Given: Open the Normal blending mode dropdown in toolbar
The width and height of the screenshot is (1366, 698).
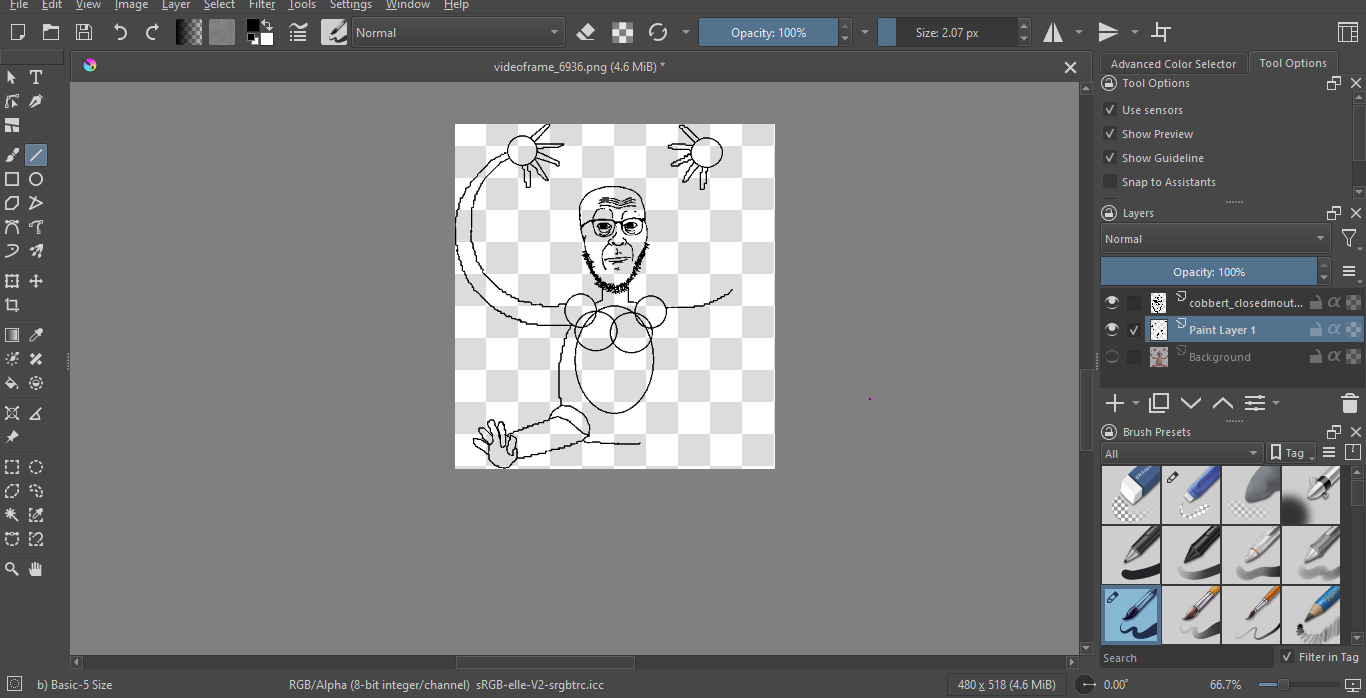Looking at the screenshot, I should coord(458,32).
